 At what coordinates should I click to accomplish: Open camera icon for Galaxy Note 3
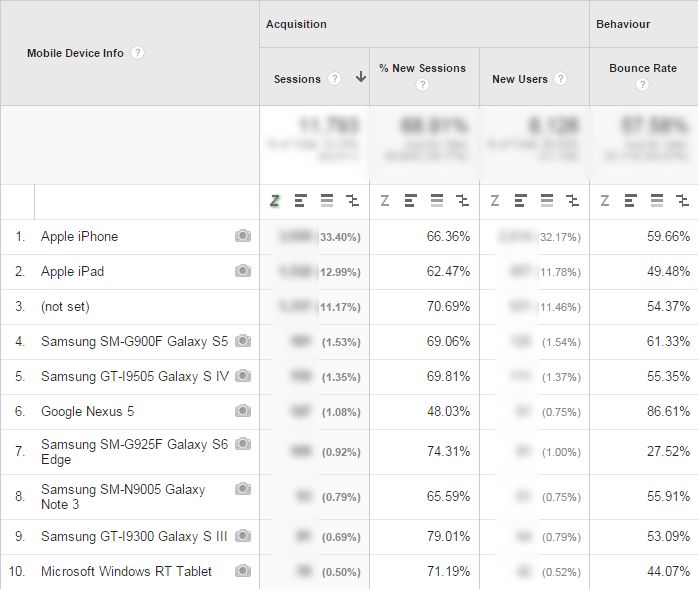243,489
